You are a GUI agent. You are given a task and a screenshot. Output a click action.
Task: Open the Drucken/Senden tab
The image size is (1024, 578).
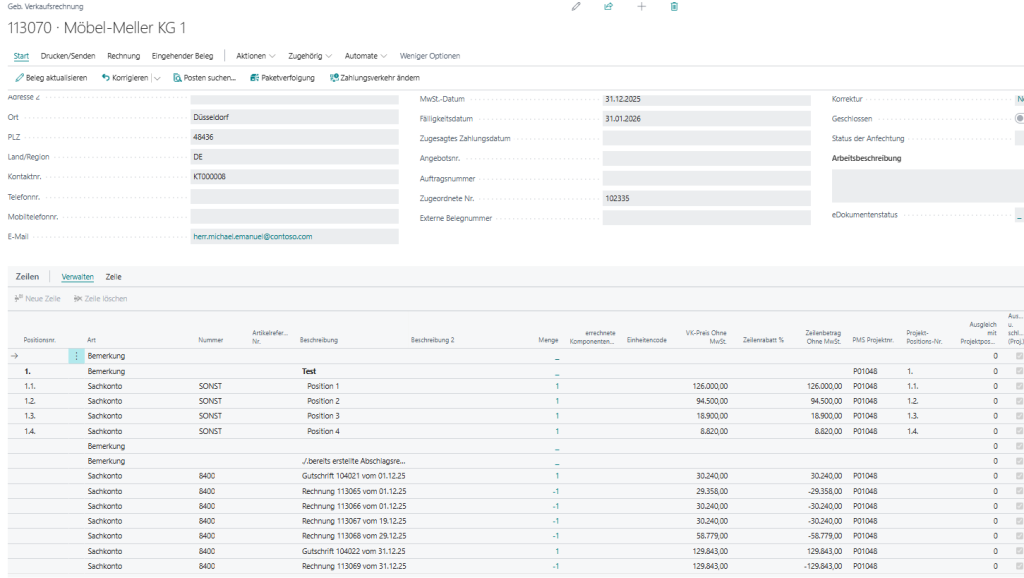tap(68, 56)
